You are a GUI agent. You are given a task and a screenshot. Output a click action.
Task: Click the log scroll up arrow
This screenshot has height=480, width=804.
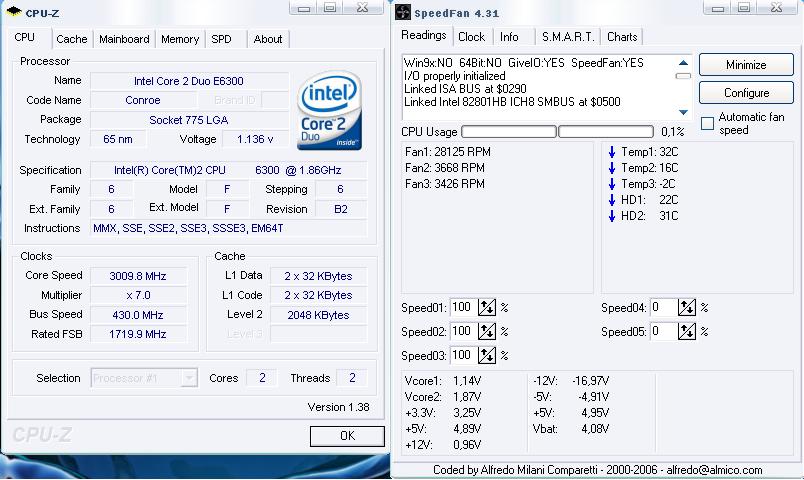(683, 63)
